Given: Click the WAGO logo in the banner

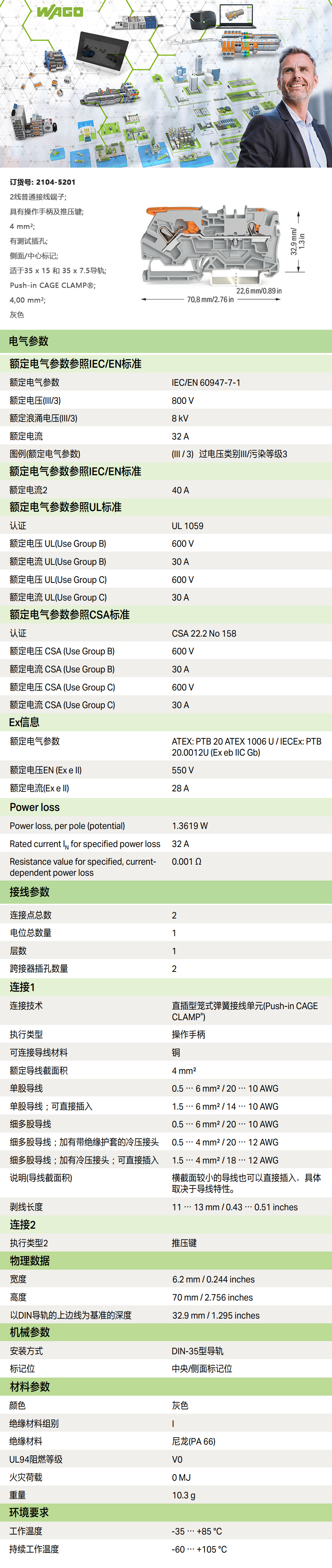Looking at the screenshot, I should coord(60,12).
